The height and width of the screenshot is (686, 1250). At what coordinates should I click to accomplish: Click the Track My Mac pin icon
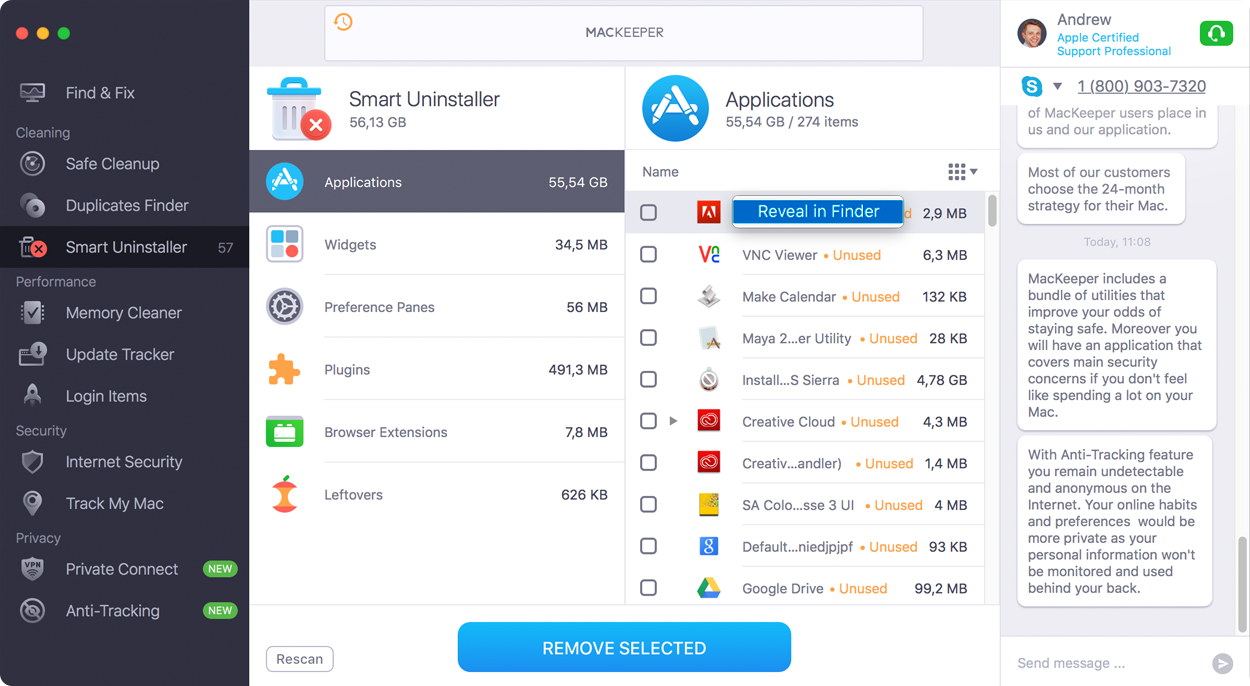(x=32, y=503)
